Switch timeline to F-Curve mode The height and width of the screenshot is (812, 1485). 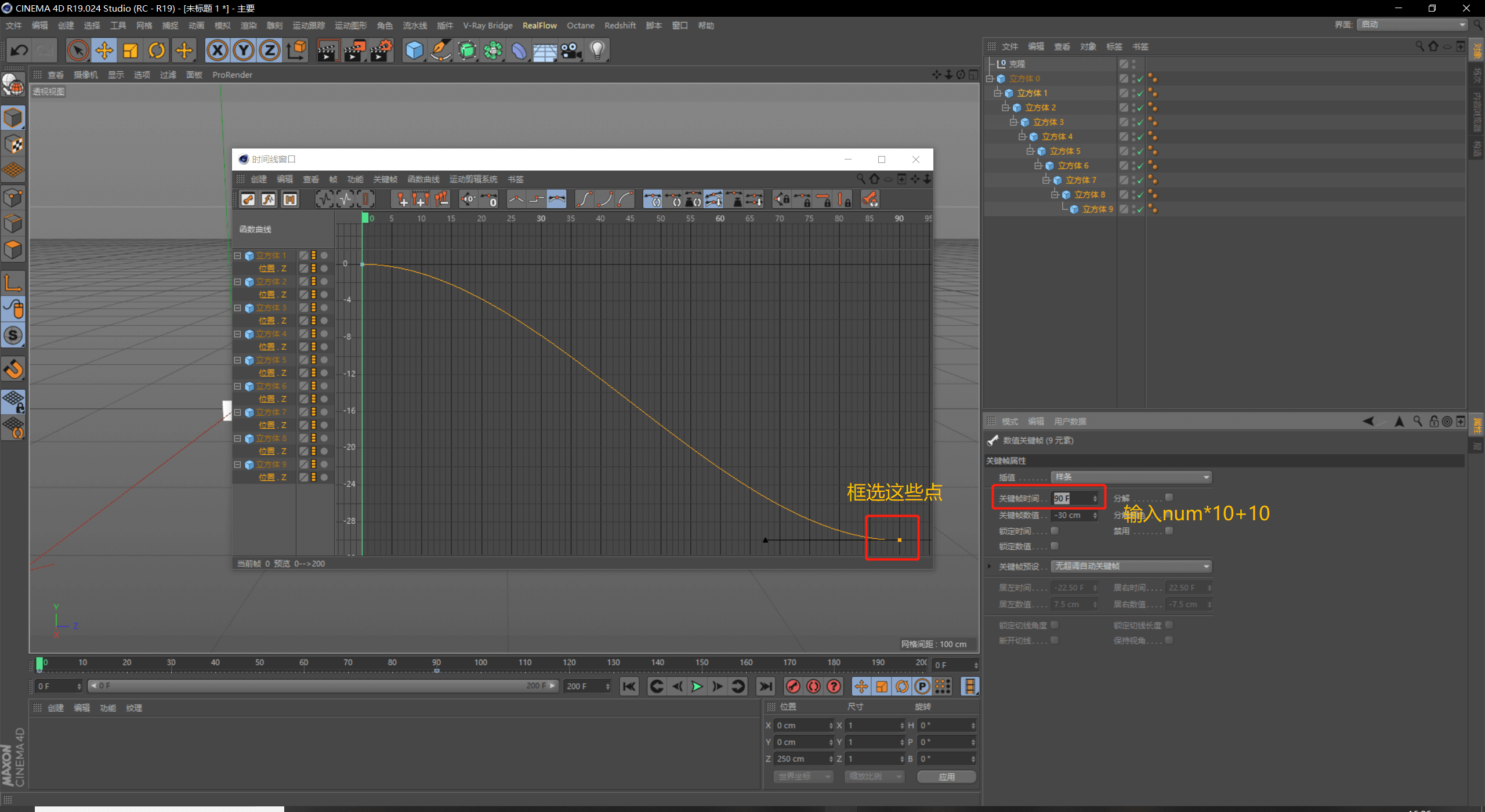(269, 200)
